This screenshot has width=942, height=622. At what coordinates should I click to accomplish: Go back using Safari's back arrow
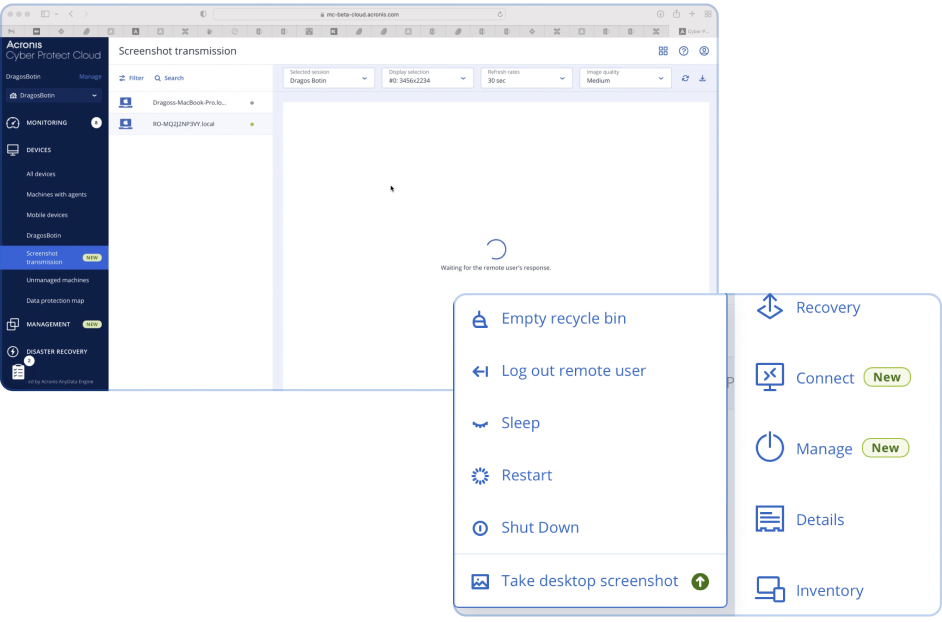[71, 14]
